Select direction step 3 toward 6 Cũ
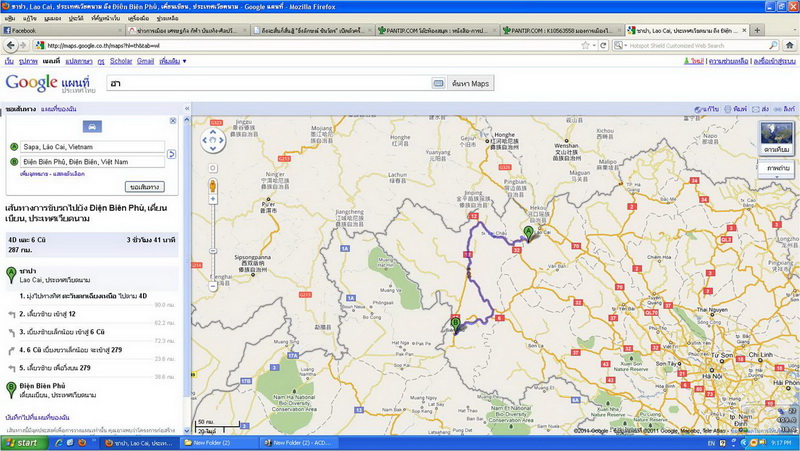This screenshot has height=451, width=800. click(92, 332)
